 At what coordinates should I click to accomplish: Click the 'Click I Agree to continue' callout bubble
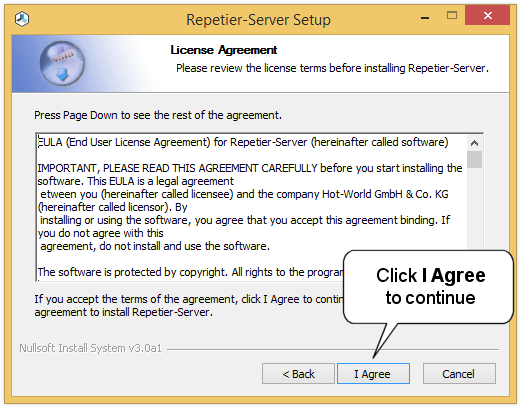[429, 287]
